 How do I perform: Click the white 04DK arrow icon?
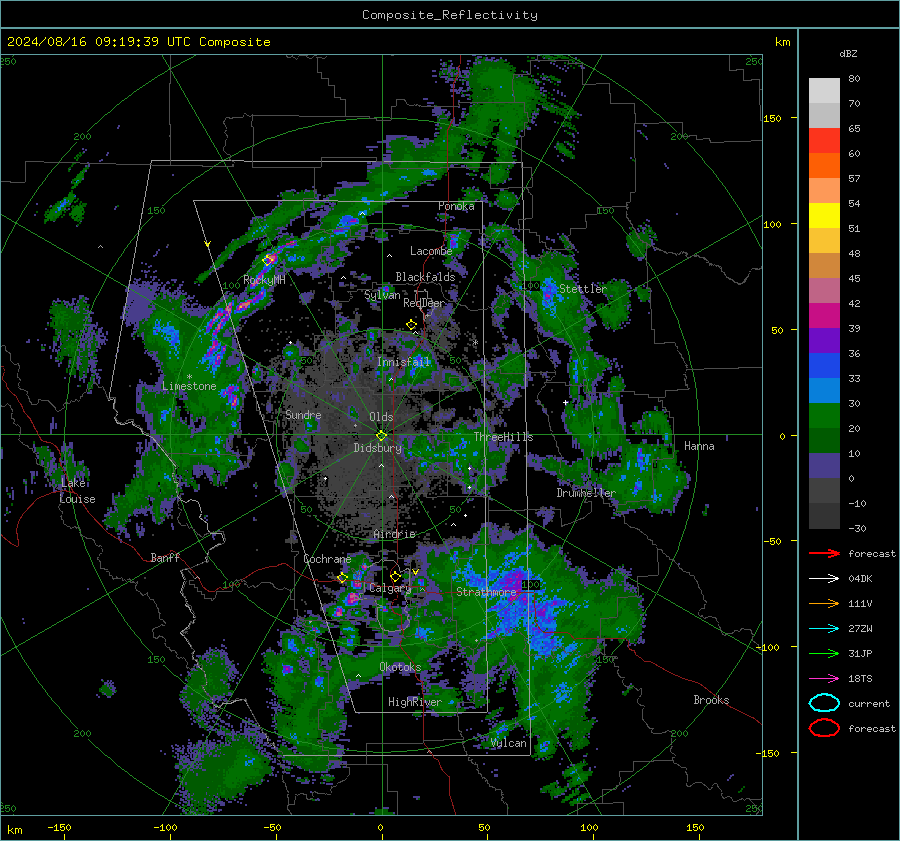(824, 579)
